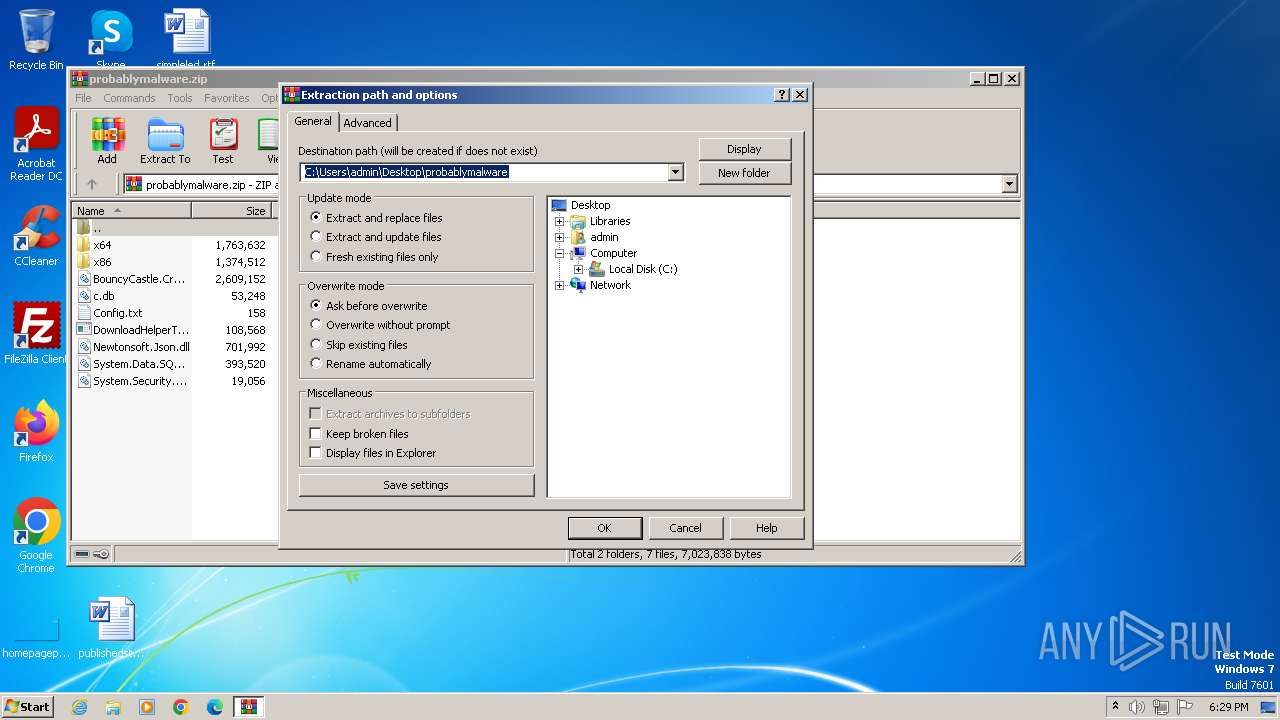The height and width of the screenshot is (720, 1280).
Task: Select Local Disk (C:) in the tree
Action: (643, 269)
